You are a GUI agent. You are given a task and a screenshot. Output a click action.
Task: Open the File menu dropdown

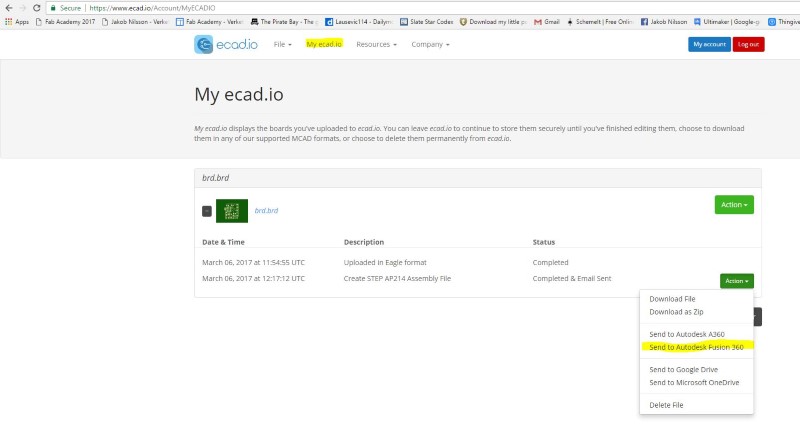pyautogui.click(x=282, y=44)
